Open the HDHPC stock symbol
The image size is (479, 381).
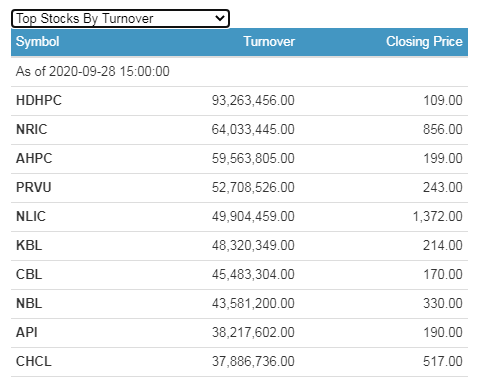pyautogui.click(x=39, y=100)
